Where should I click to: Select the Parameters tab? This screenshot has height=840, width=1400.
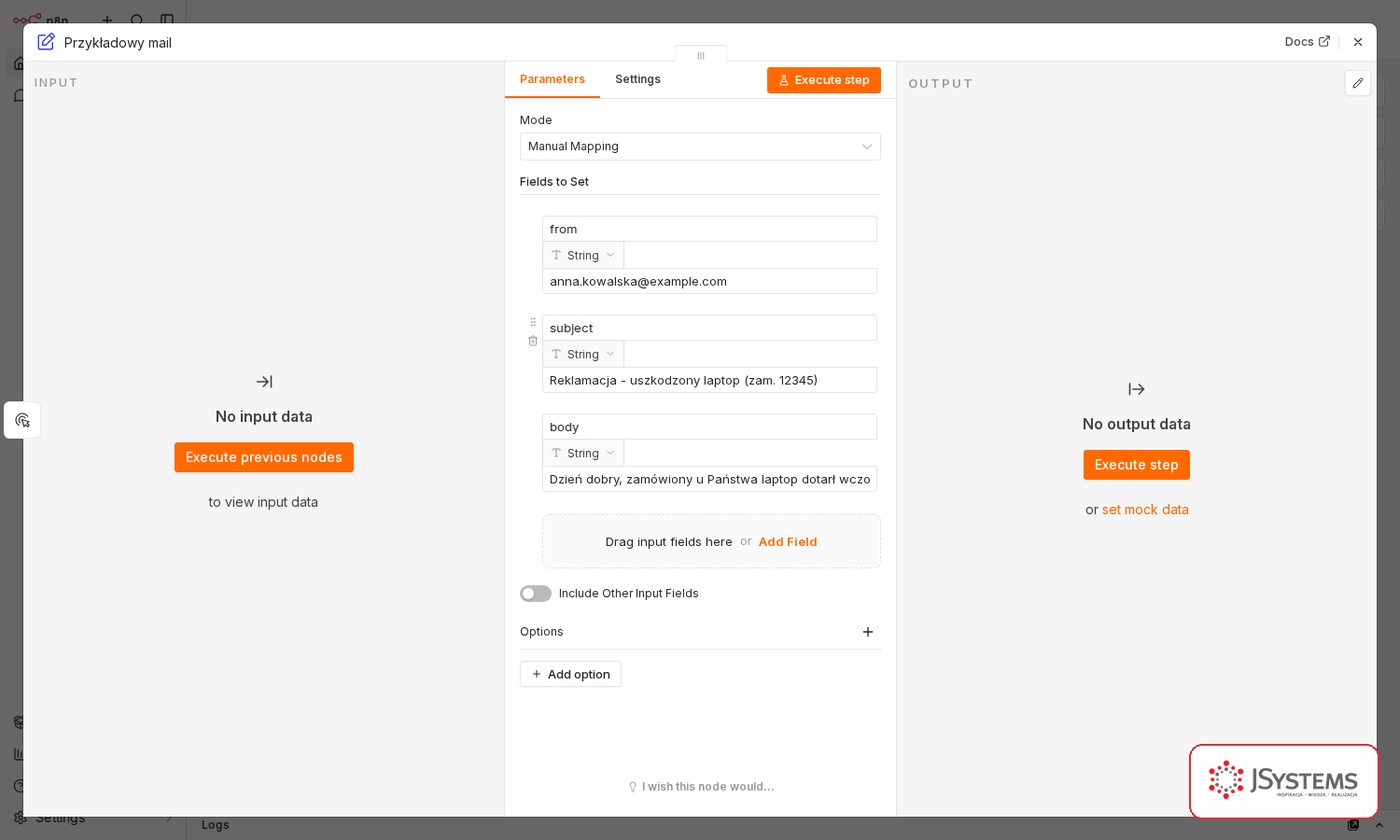(553, 79)
